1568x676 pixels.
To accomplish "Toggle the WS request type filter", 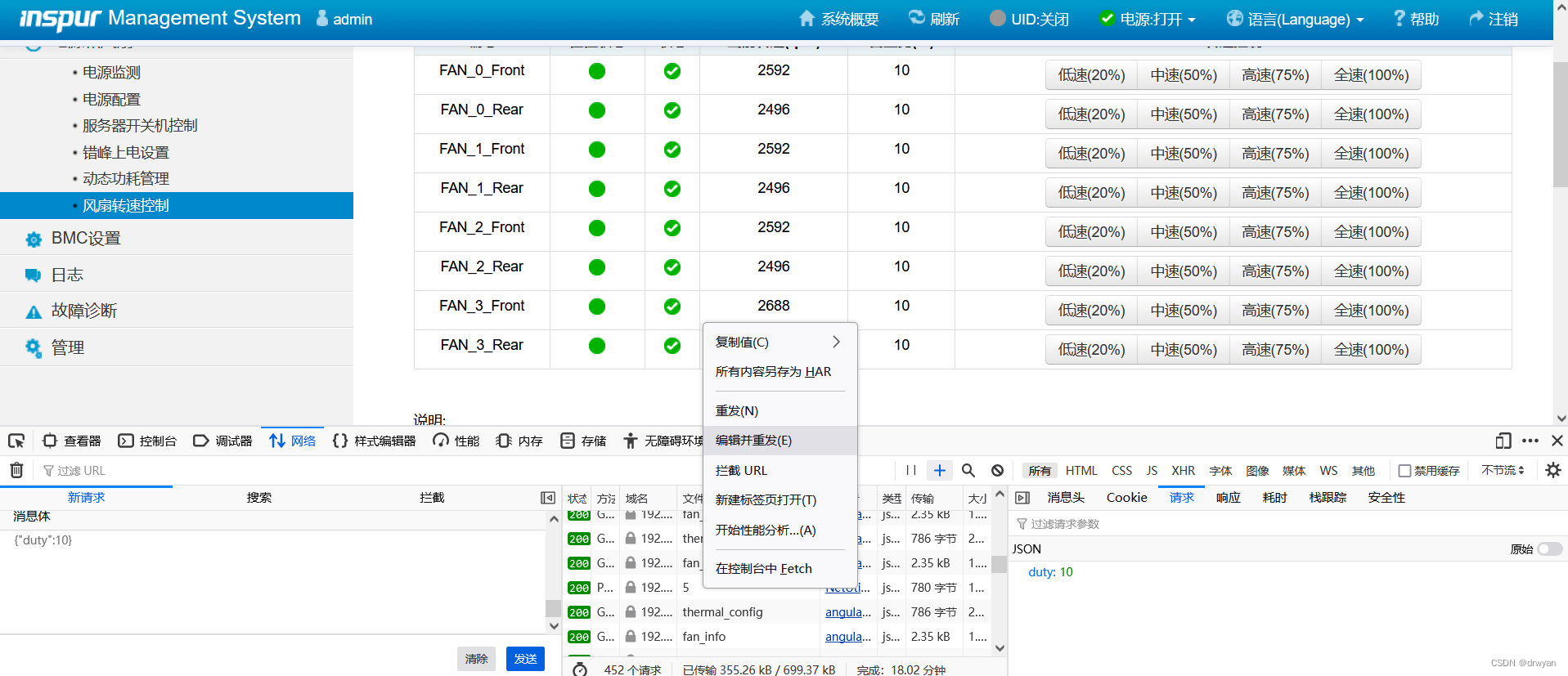I will (x=1328, y=471).
